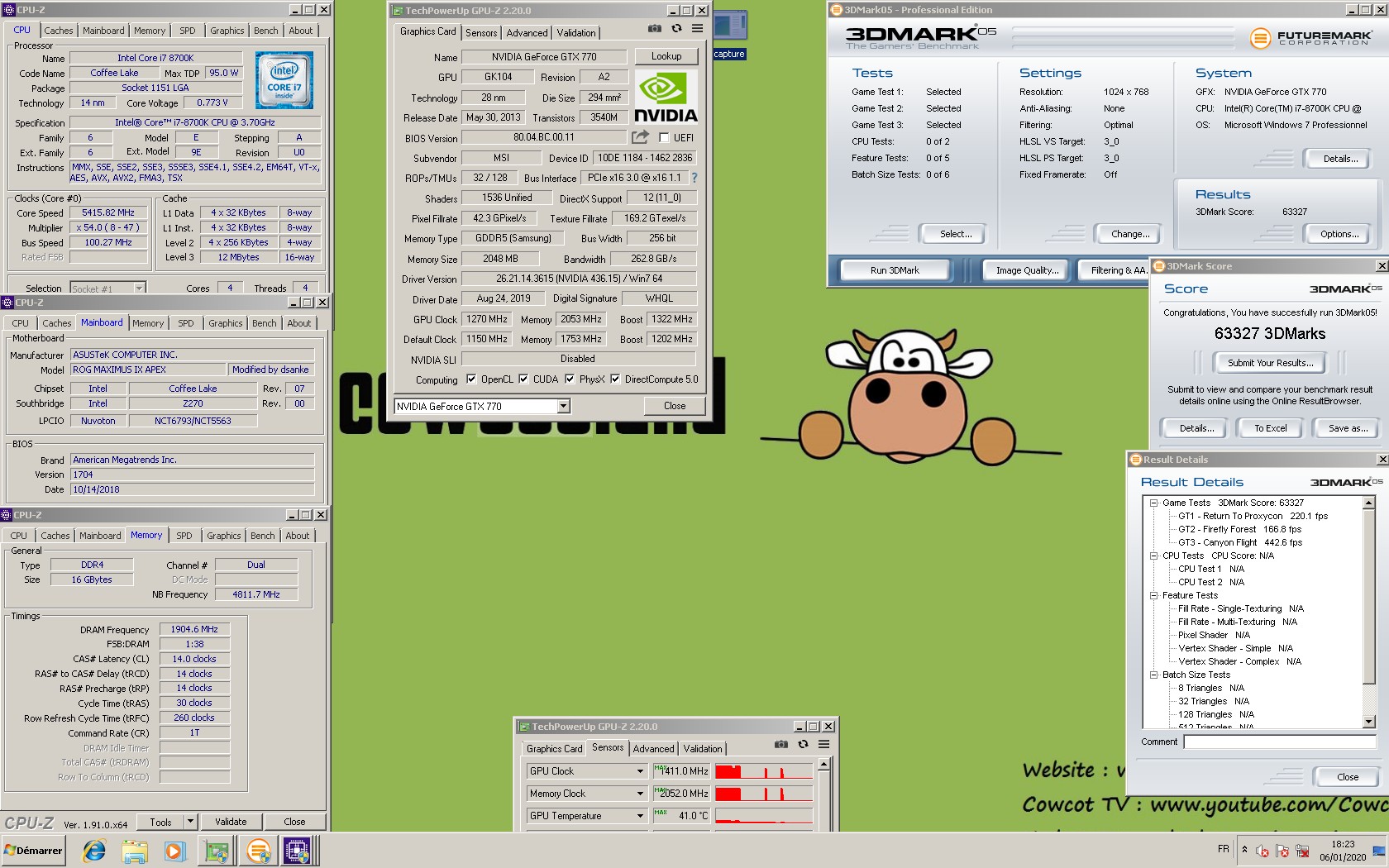Click the GPU Clock sensor red graph
This screenshot has width=1389, height=868.
764,771
